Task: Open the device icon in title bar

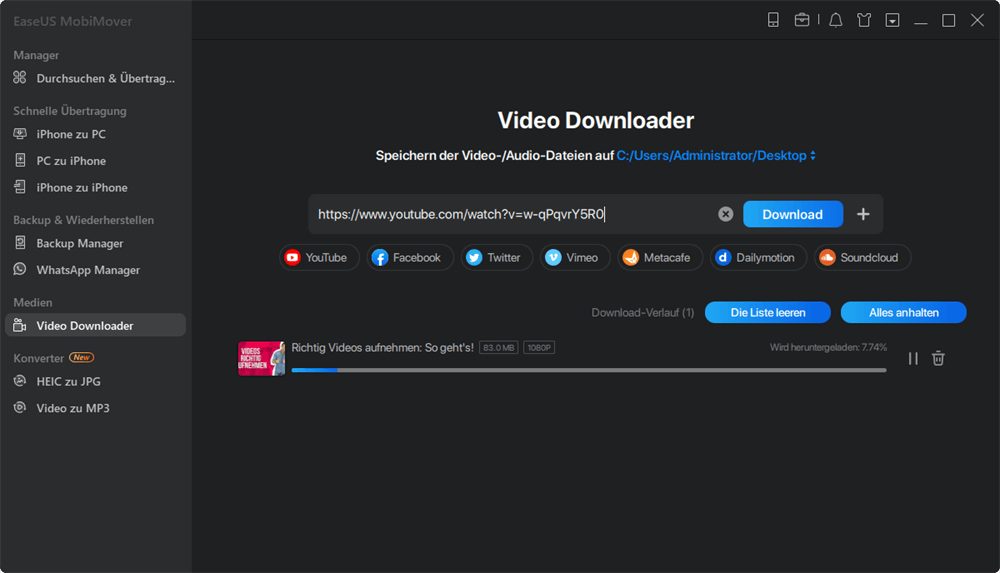Action: tap(773, 20)
